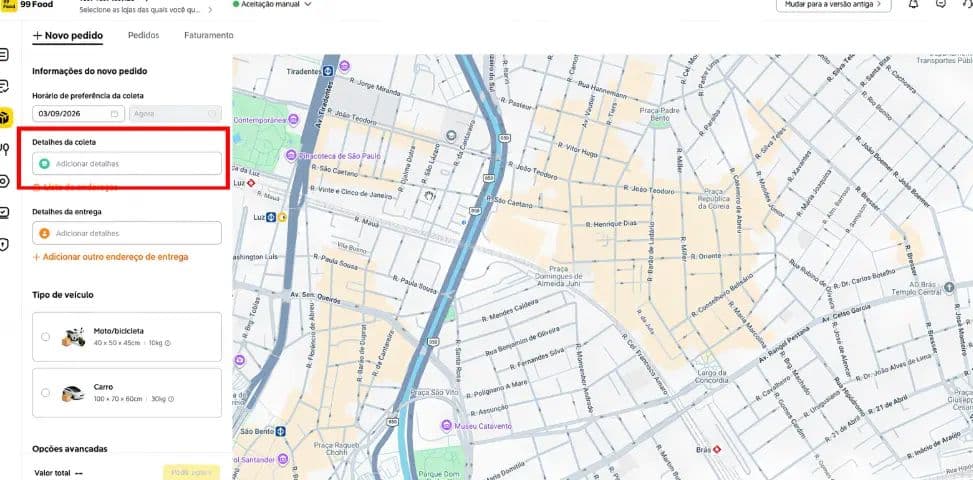This screenshot has width=973, height=480.
Task: Click Mudar para a versão antiga button
Action: [833, 4]
